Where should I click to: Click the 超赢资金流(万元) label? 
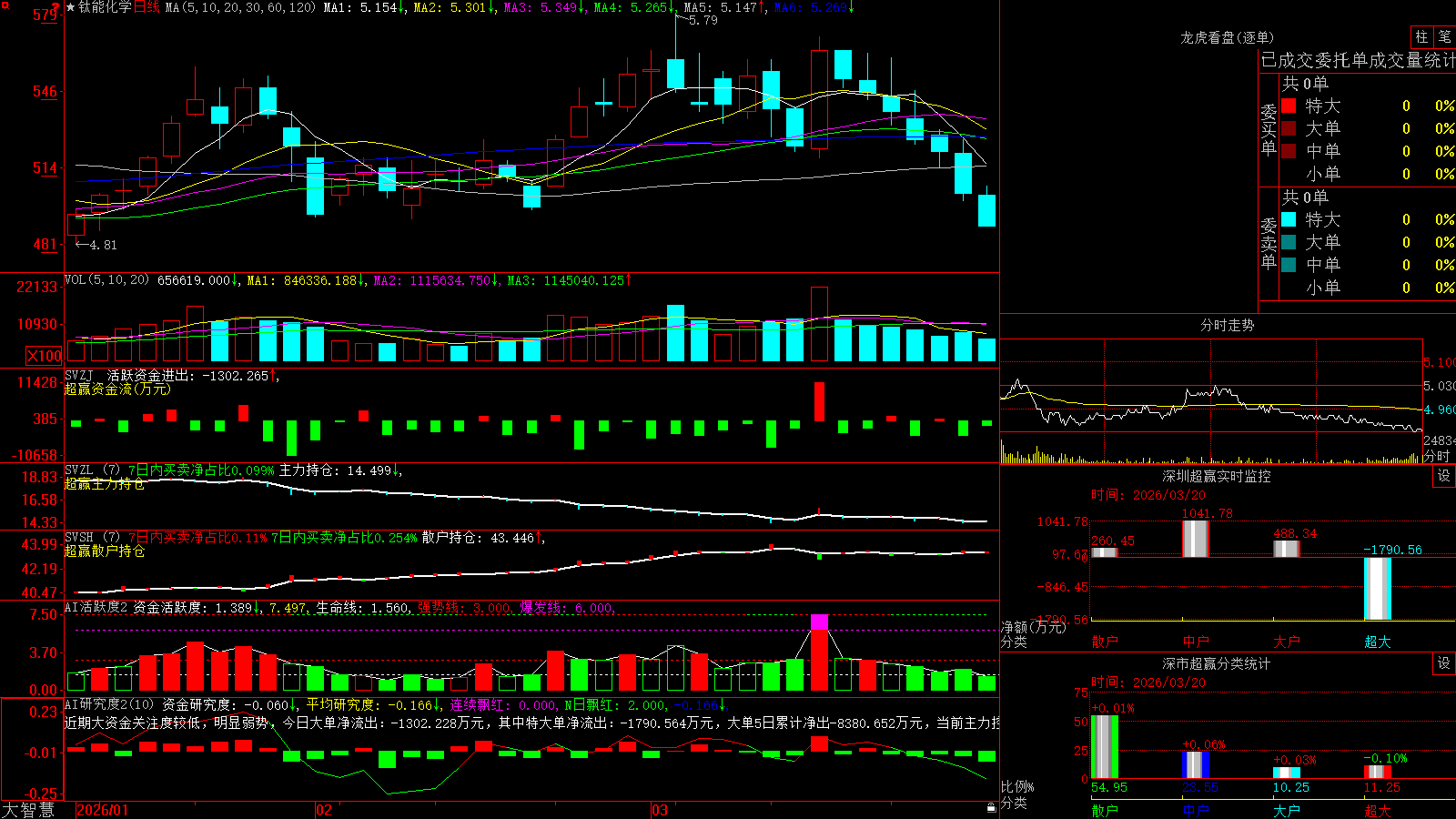pos(117,389)
